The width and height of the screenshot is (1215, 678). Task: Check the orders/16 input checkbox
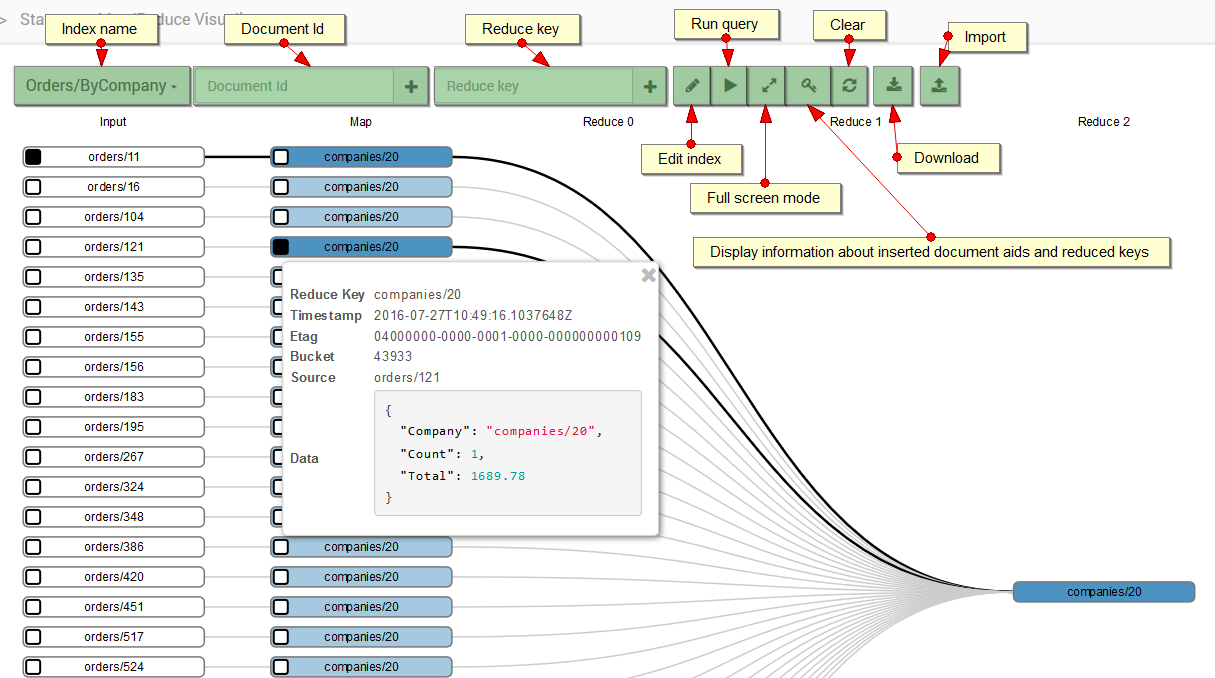33,187
